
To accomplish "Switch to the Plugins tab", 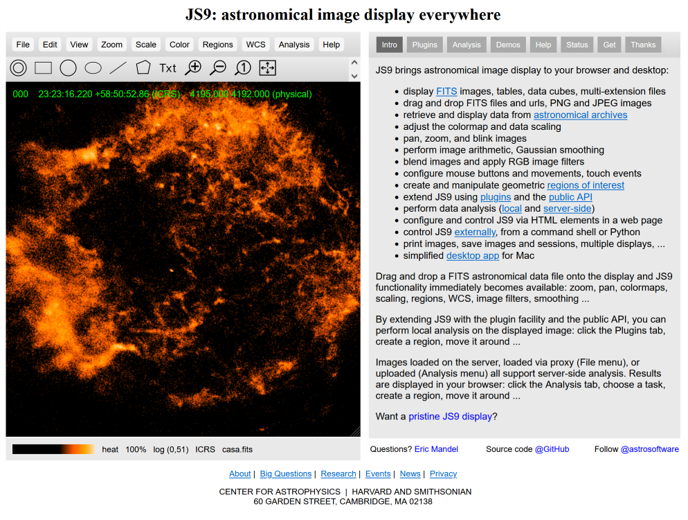I will 425,45.
